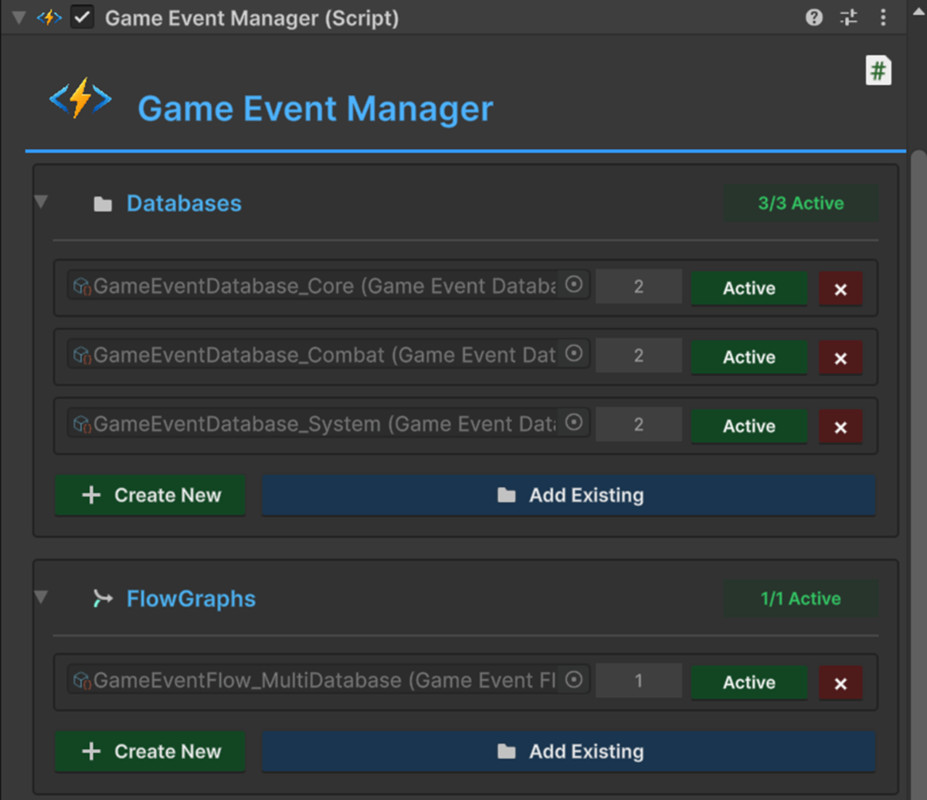Collapse the Databases section
The width and height of the screenshot is (927, 800).
click(x=41, y=201)
